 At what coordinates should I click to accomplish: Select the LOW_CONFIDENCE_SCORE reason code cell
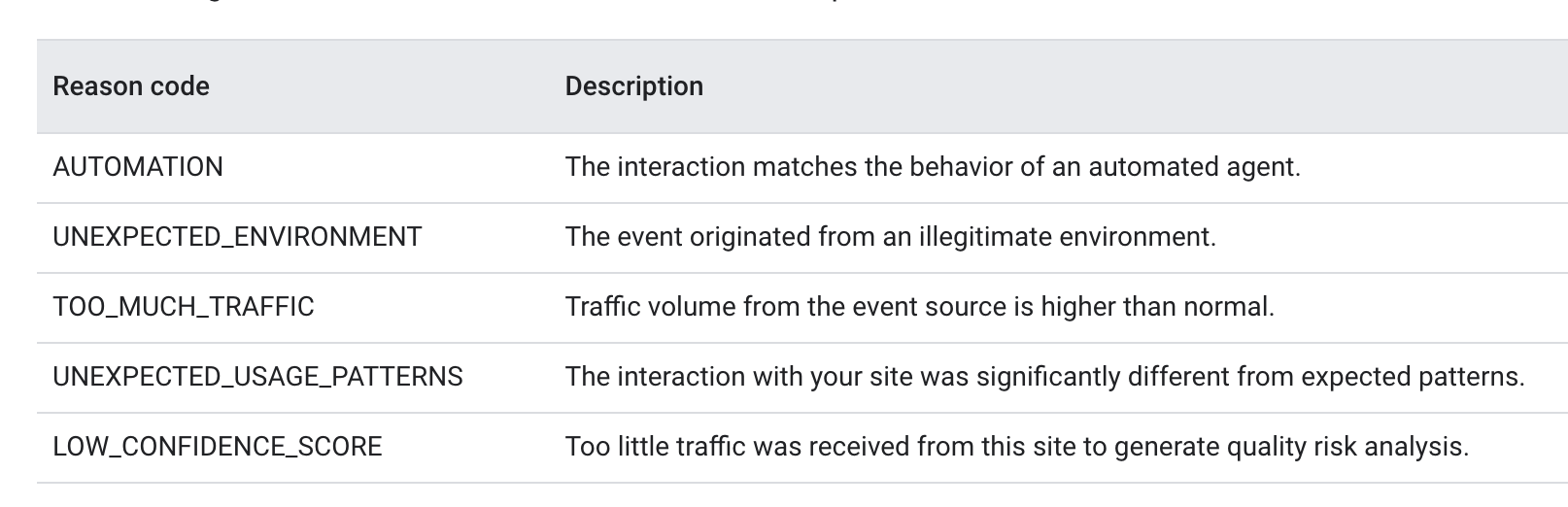218,447
